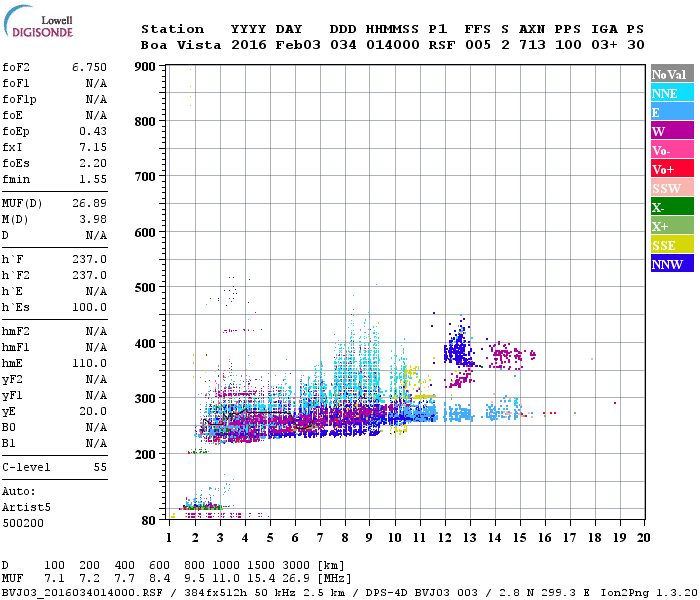Image resolution: width=700 pixels, height=600 pixels.
Task: Click the C-level value 55
Action: pos(100,467)
